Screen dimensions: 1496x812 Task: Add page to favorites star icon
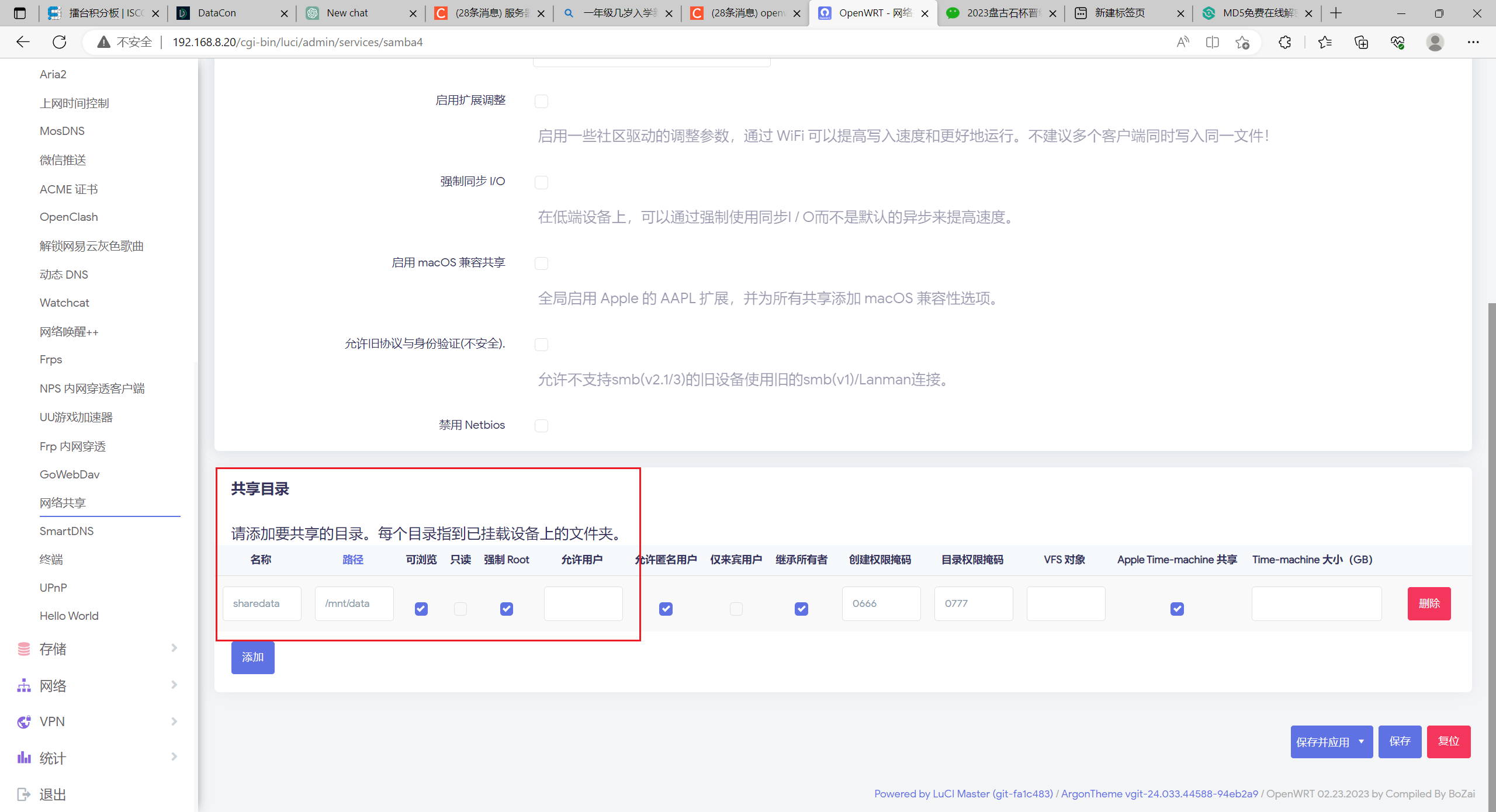1242,42
